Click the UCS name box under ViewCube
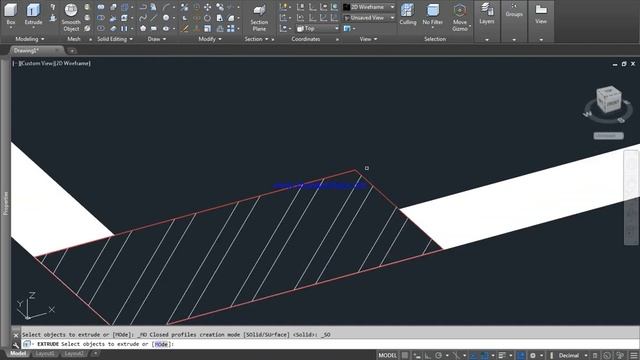The height and width of the screenshot is (360, 640). 608,136
